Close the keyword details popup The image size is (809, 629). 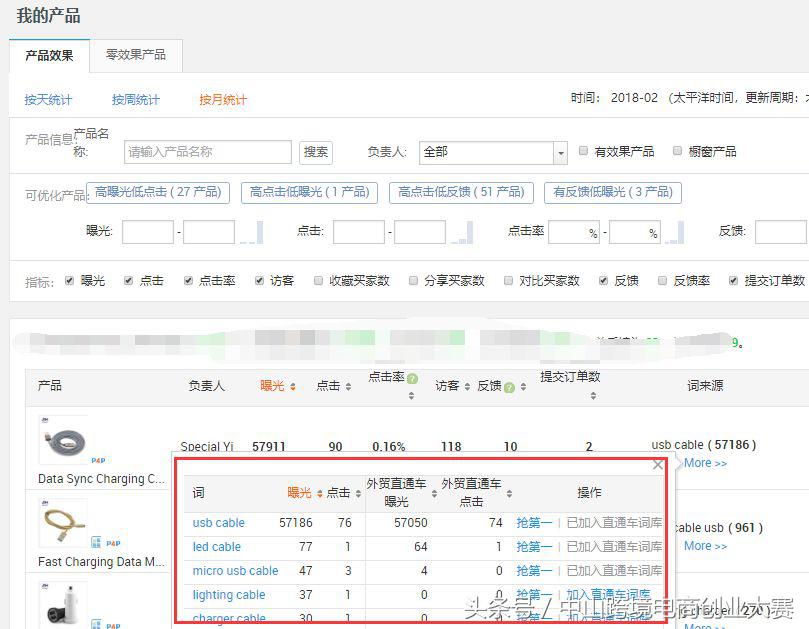tap(657, 464)
